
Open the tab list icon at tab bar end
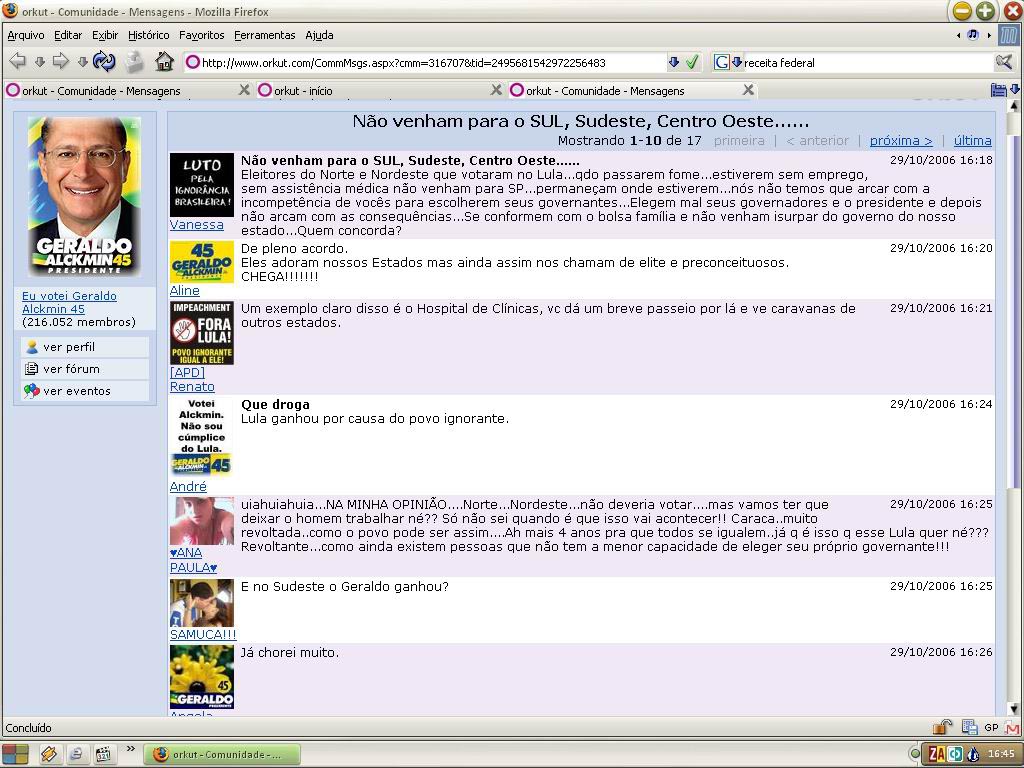pyautogui.click(x=999, y=90)
